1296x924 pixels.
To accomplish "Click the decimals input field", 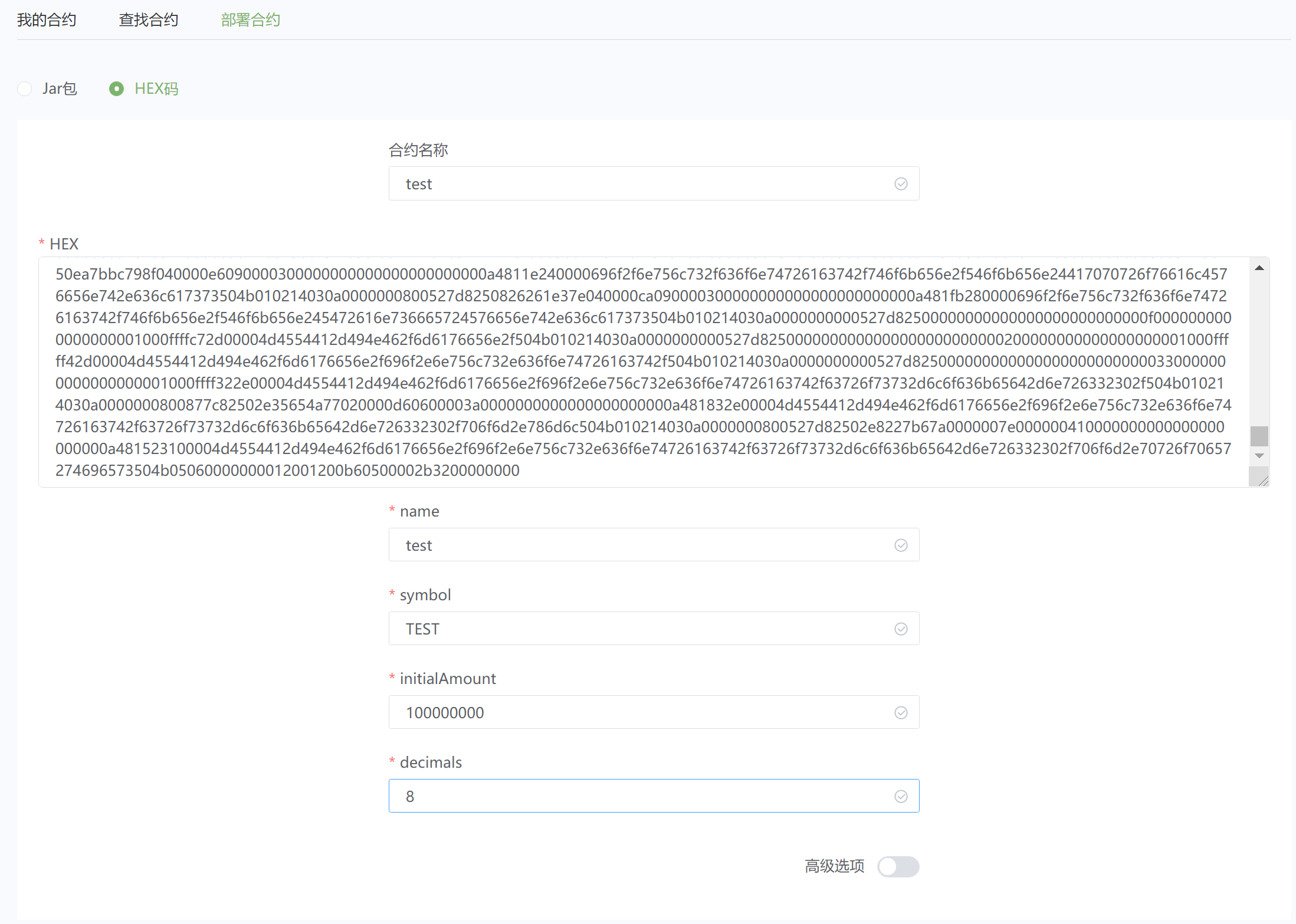I will point(643,797).
